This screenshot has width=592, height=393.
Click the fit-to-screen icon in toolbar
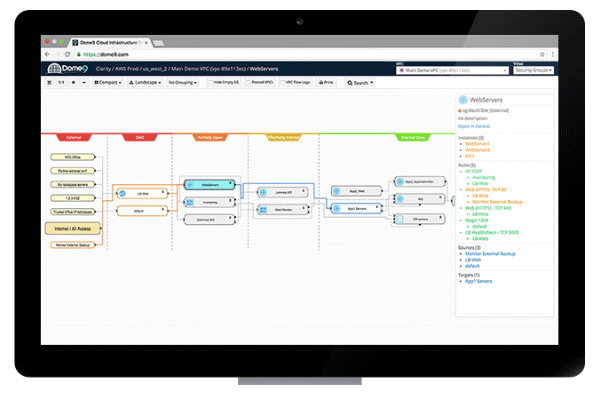click(x=49, y=82)
